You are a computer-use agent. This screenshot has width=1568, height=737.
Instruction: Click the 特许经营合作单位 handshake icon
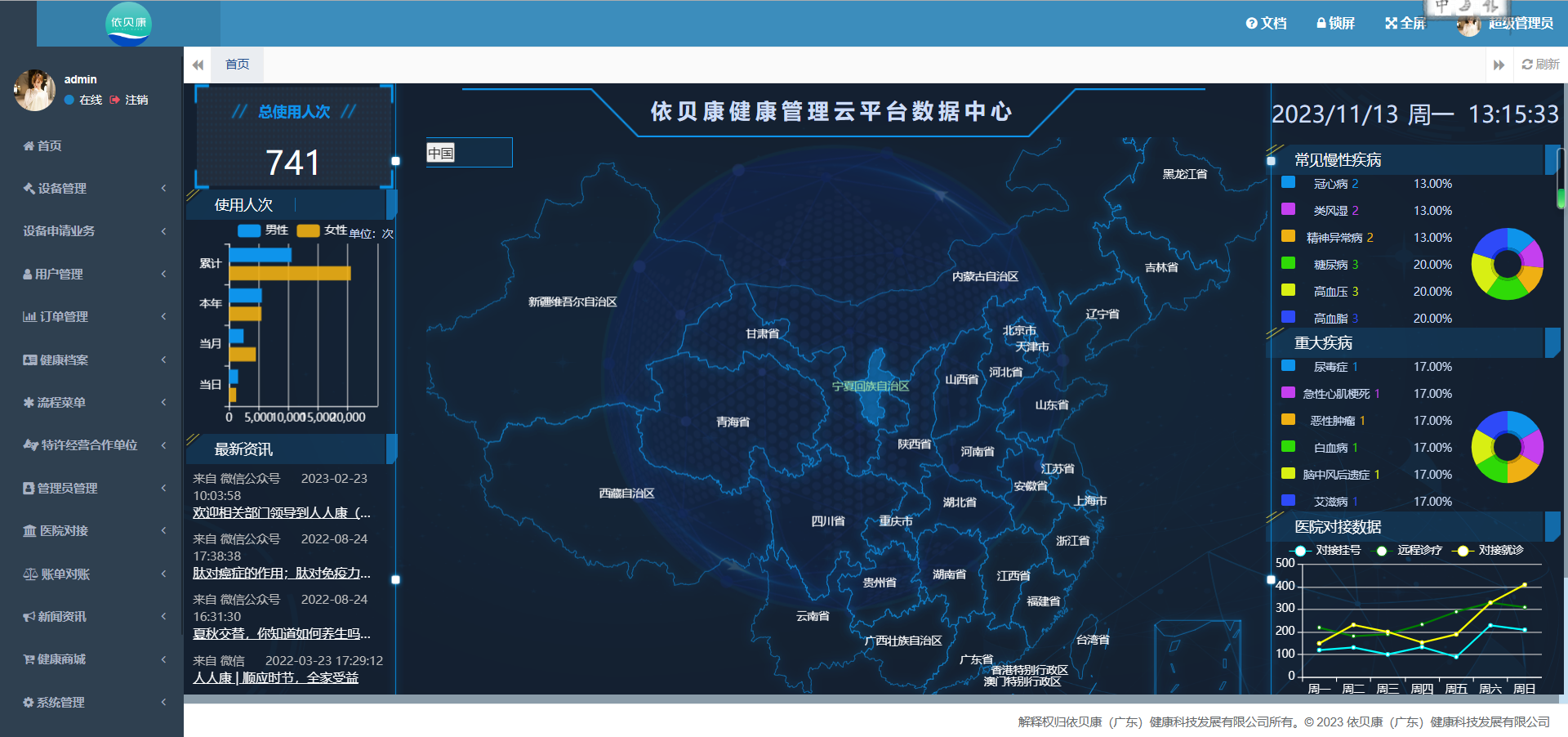31,444
